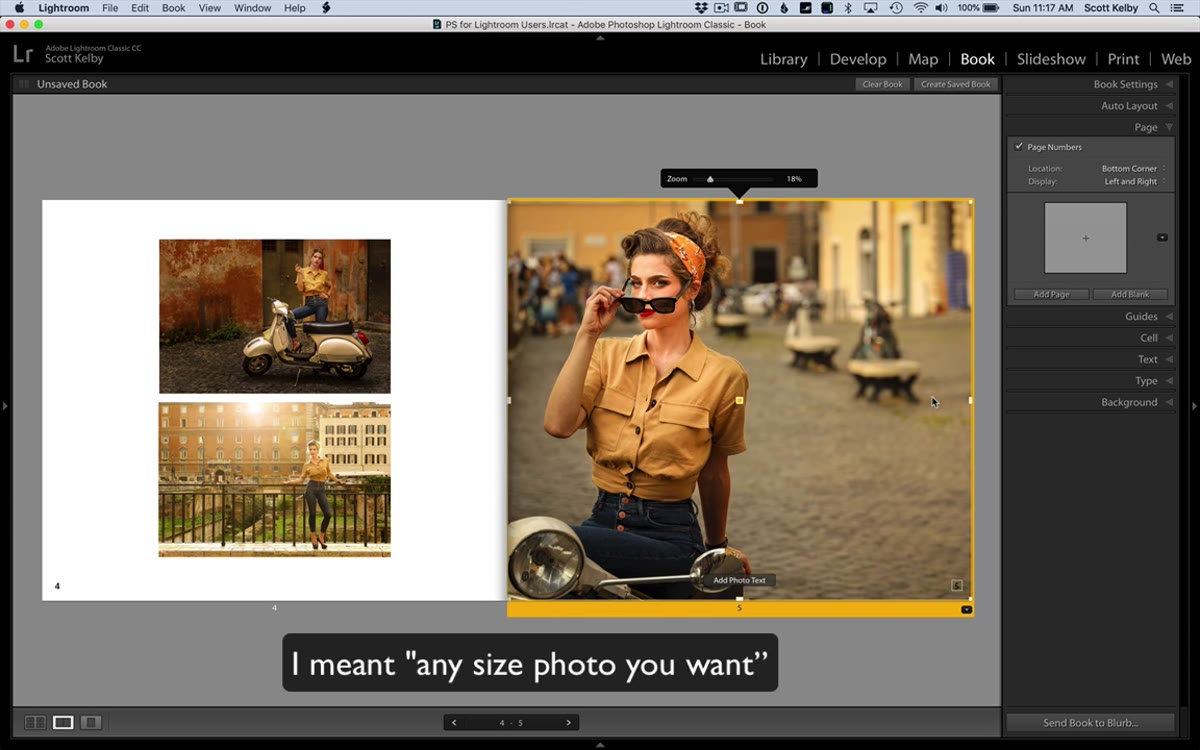This screenshot has height=750, width=1200.
Task: Open Time Machine menu icon
Action: point(895,8)
